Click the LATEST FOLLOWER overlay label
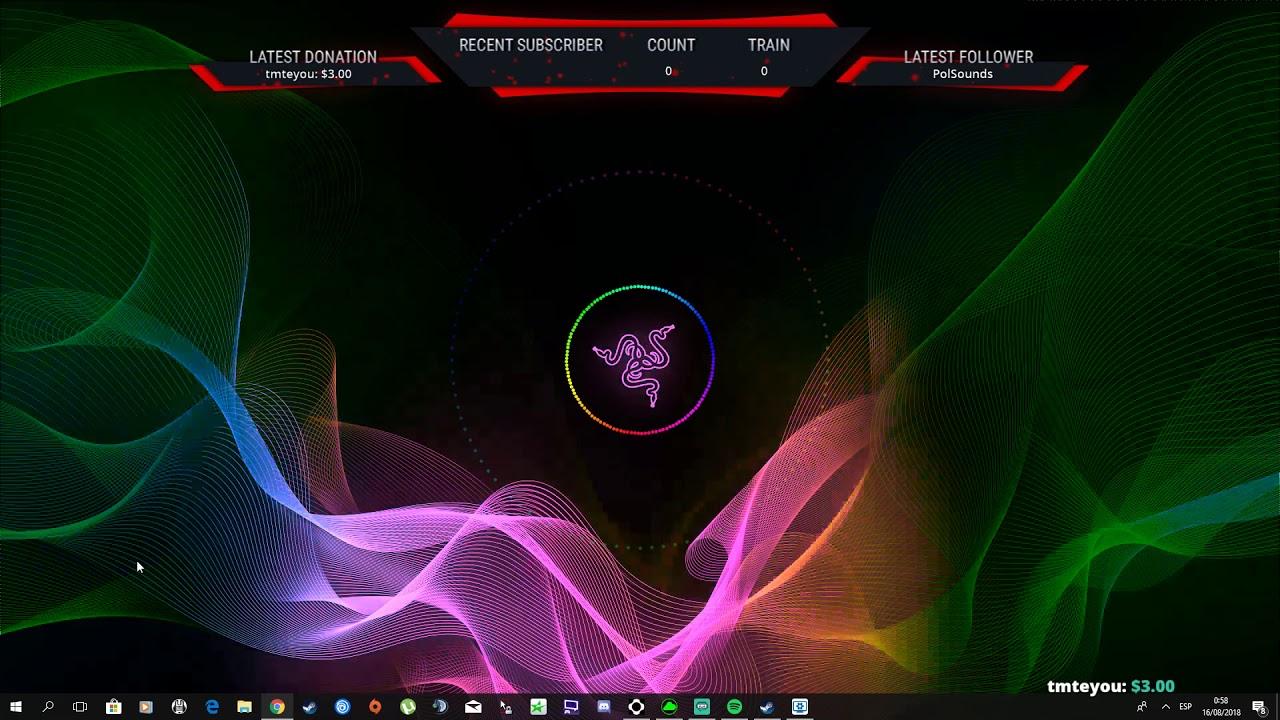Viewport: 1280px width, 720px height. point(969,57)
